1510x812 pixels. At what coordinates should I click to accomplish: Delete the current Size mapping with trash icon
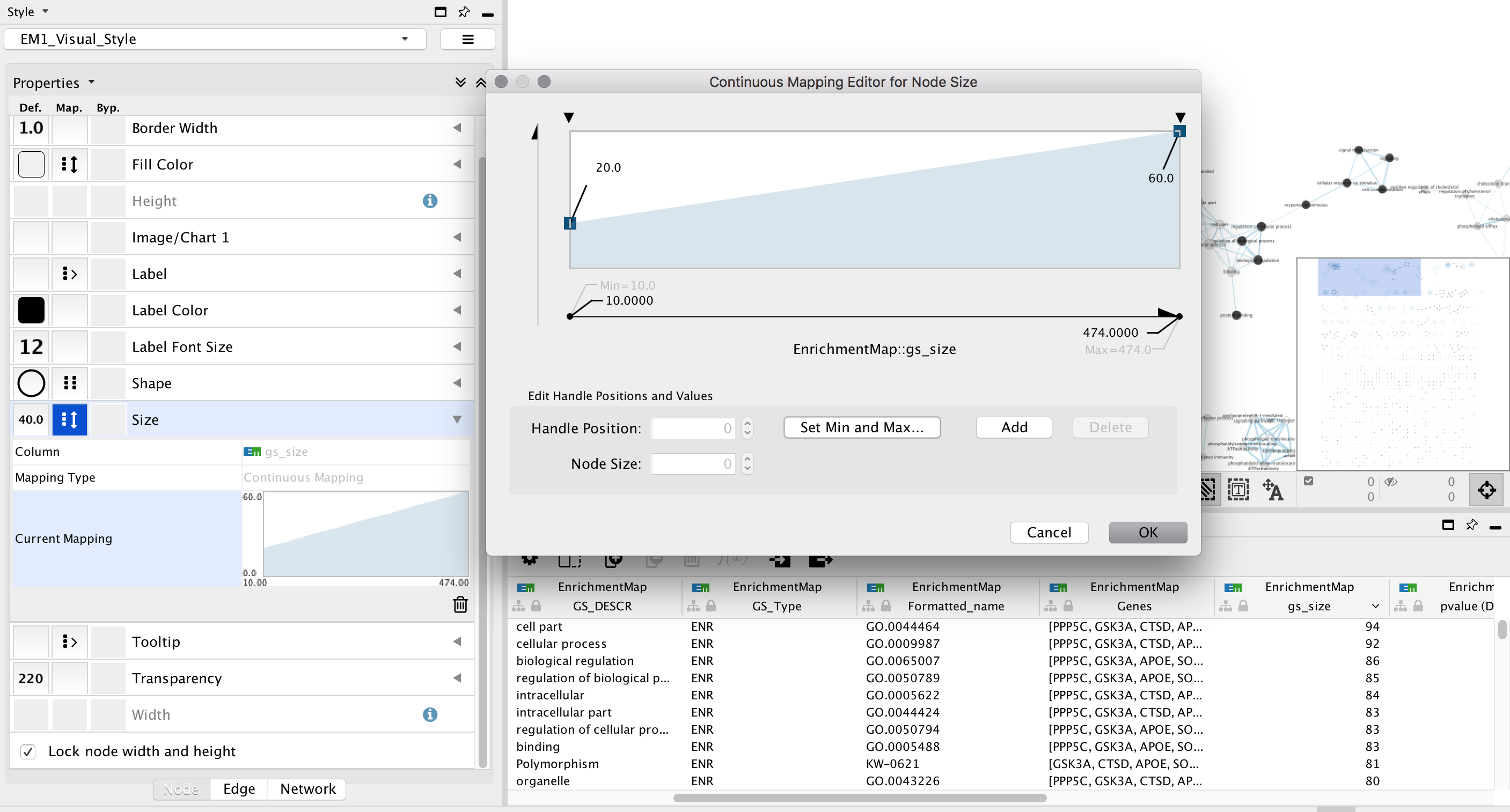[460, 605]
